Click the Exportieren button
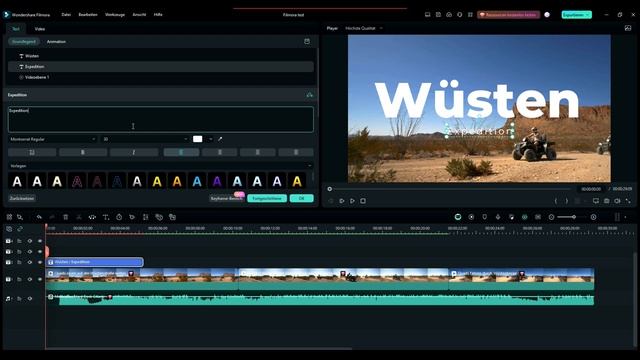The height and width of the screenshot is (360, 640). pos(576,15)
